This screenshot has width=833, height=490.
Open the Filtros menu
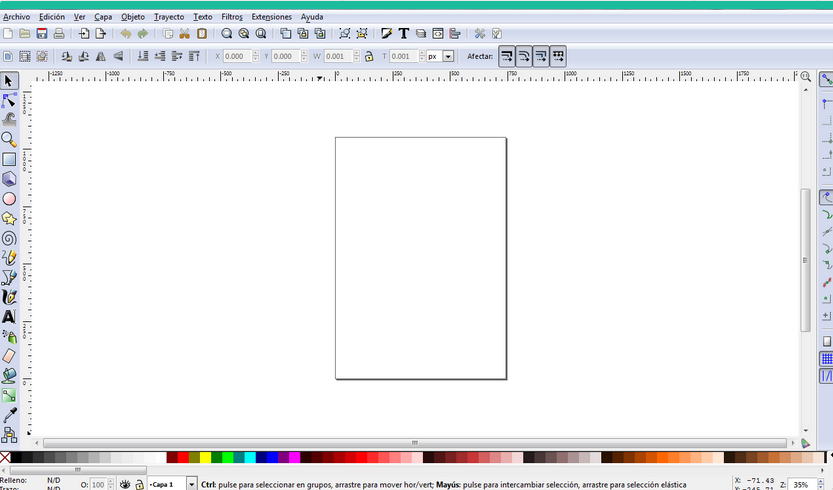tap(231, 17)
